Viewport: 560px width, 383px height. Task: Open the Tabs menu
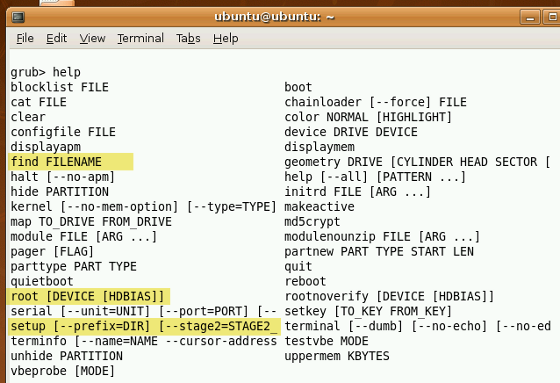click(x=188, y=38)
